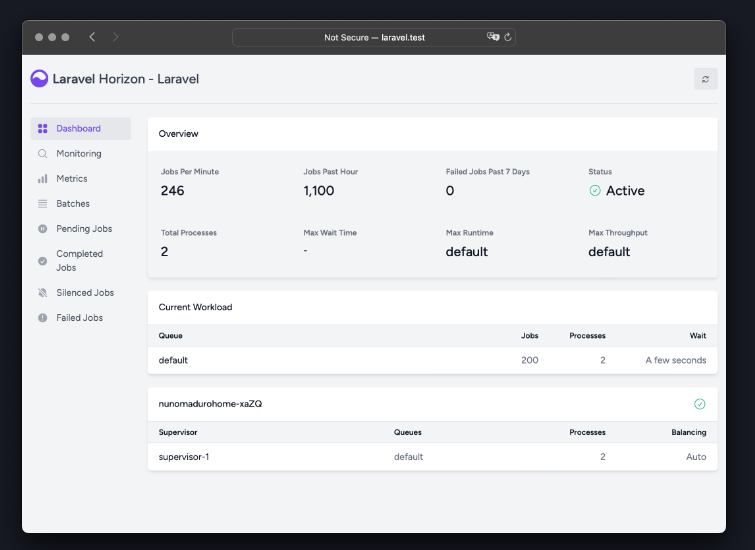
Task: Click the Dashboard grid icon
Action: pyautogui.click(x=43, y=129)
